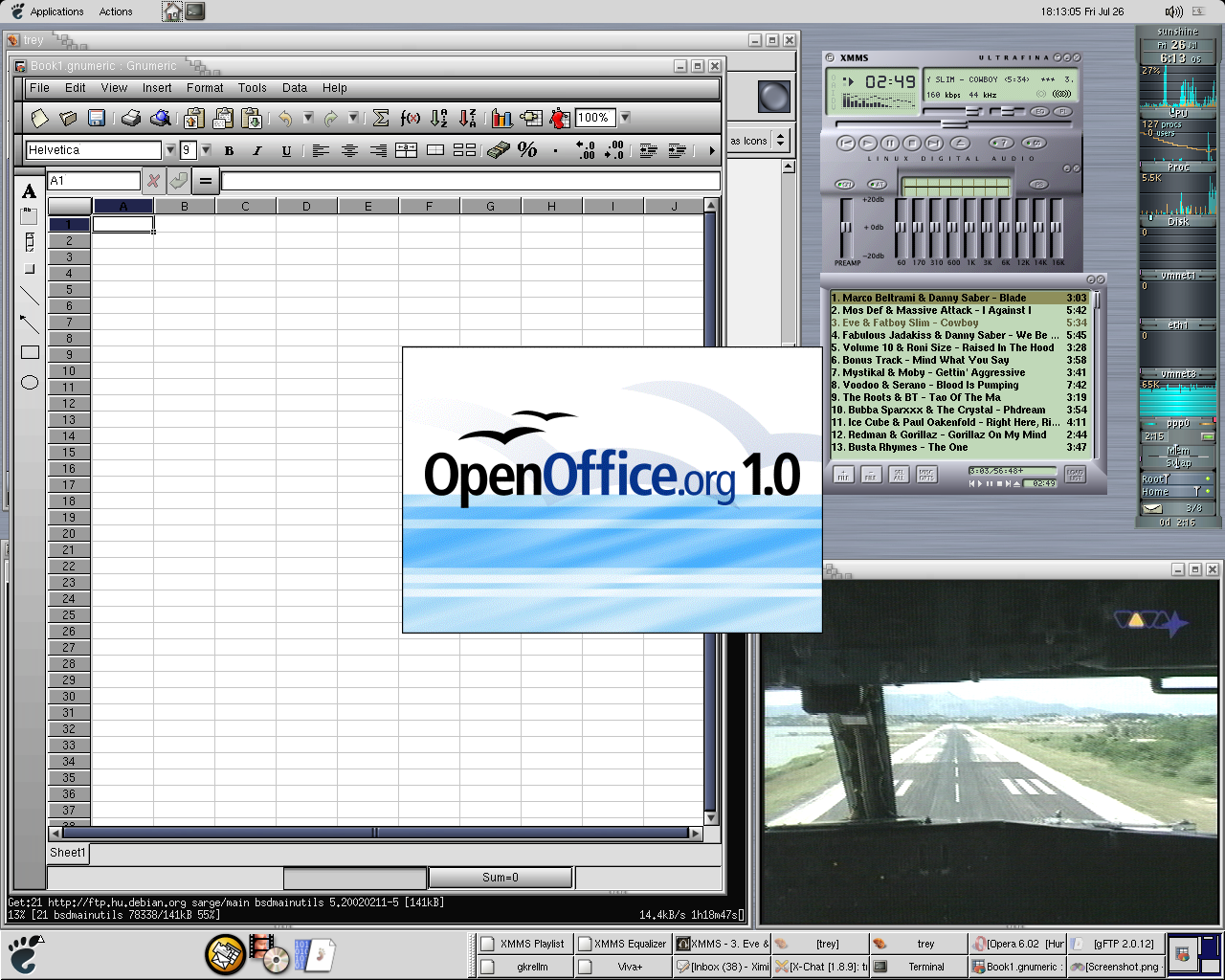Toggle equalizer window with XMMS EQ button
Screen dimensions: 1225x980
tap(1041, 112)
